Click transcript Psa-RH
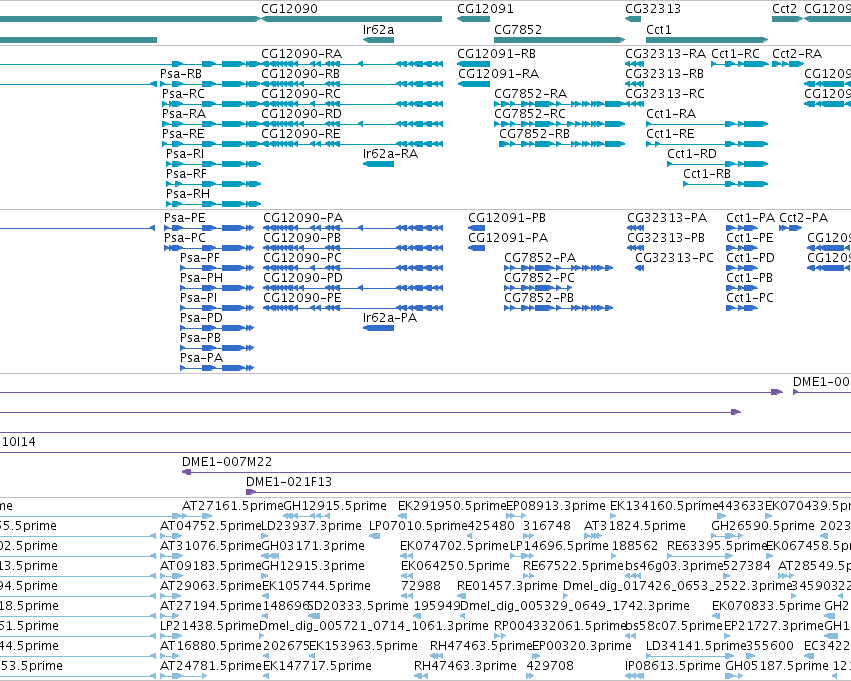851x681 pixels. point(188,194)
